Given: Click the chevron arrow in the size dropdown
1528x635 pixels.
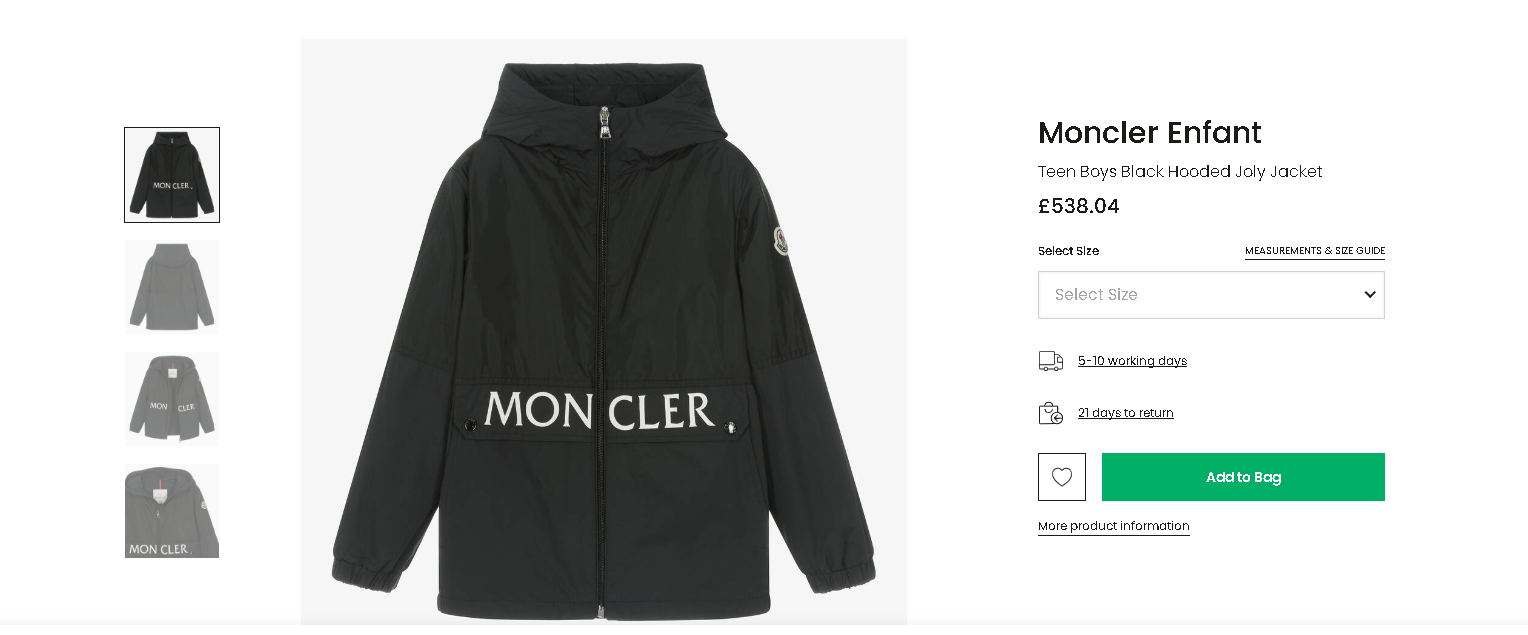Looking at the screenshot, I should click(1369, 295).
